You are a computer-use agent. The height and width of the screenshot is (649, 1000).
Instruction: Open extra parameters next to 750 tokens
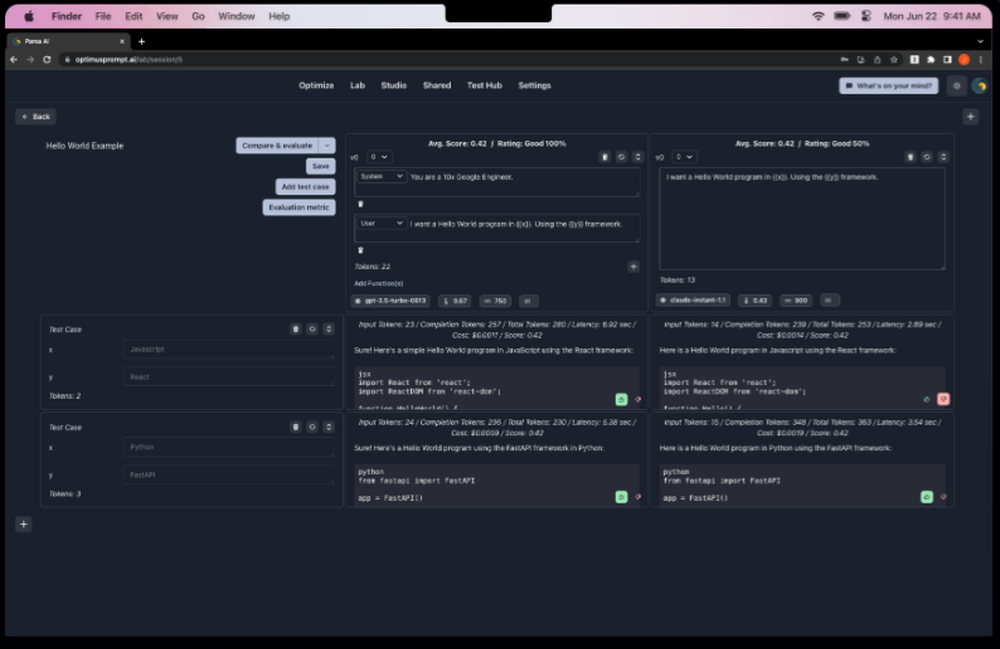(x=527, y=300)
